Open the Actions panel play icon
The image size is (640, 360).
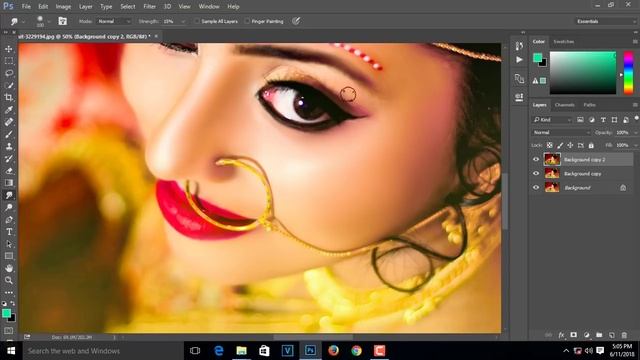519,60
